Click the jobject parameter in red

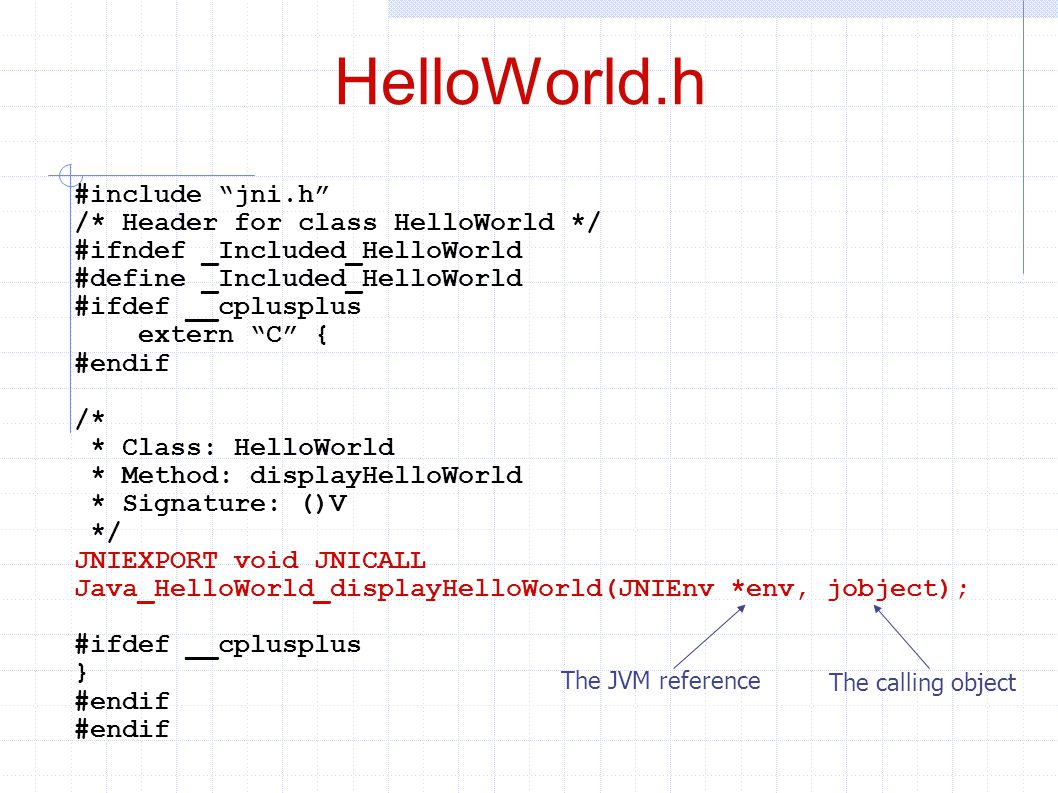881,589
